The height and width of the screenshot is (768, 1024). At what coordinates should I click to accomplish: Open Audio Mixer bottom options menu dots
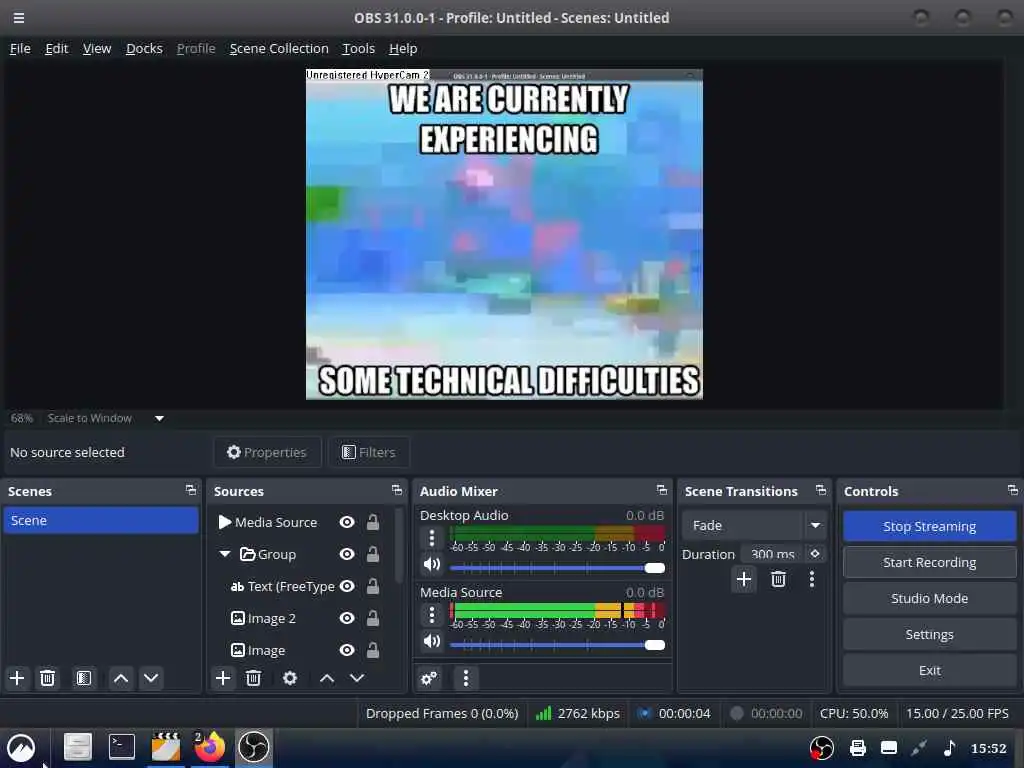(x=466, y=679)
